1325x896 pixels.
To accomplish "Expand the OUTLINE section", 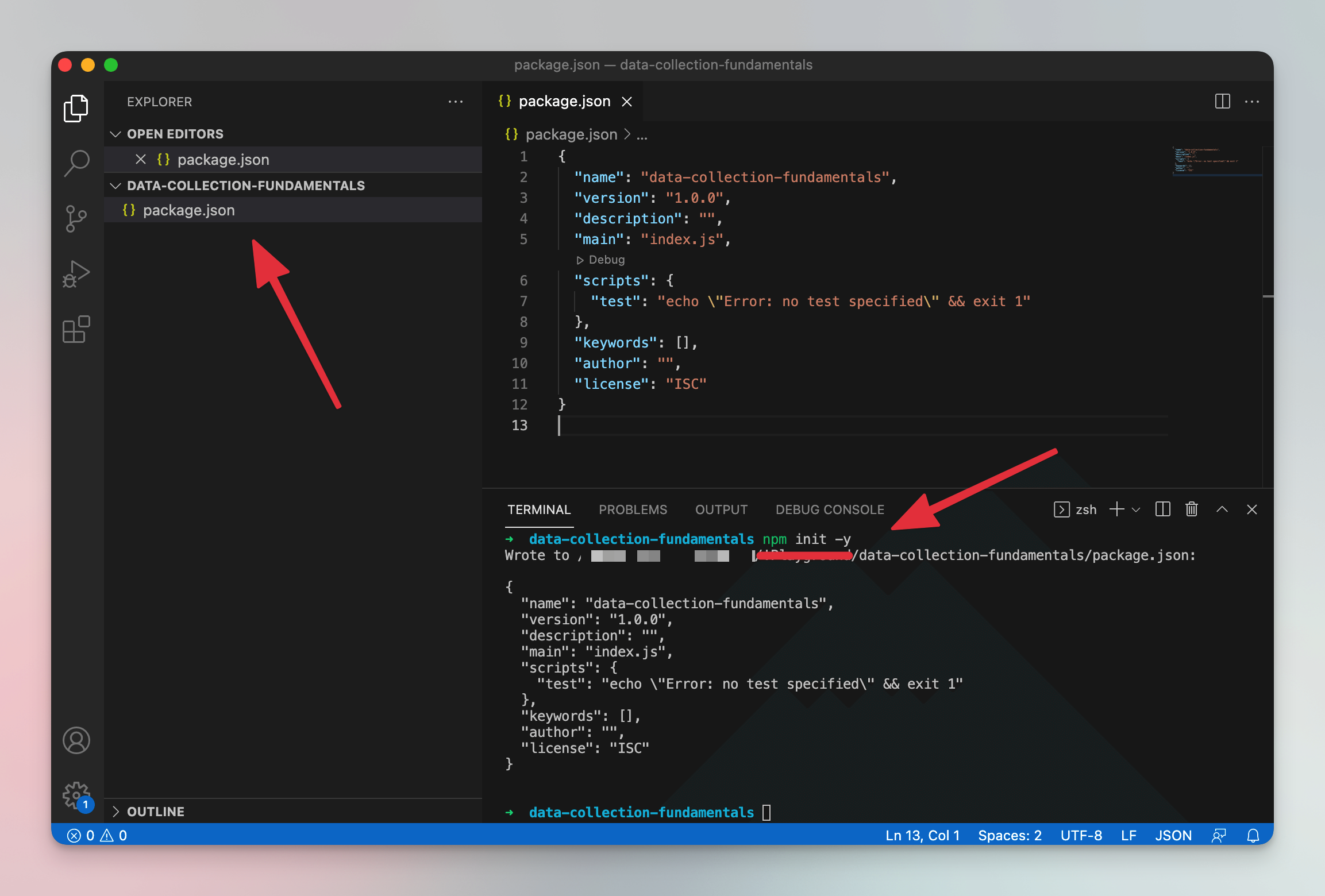I will (x=115, y=812).
